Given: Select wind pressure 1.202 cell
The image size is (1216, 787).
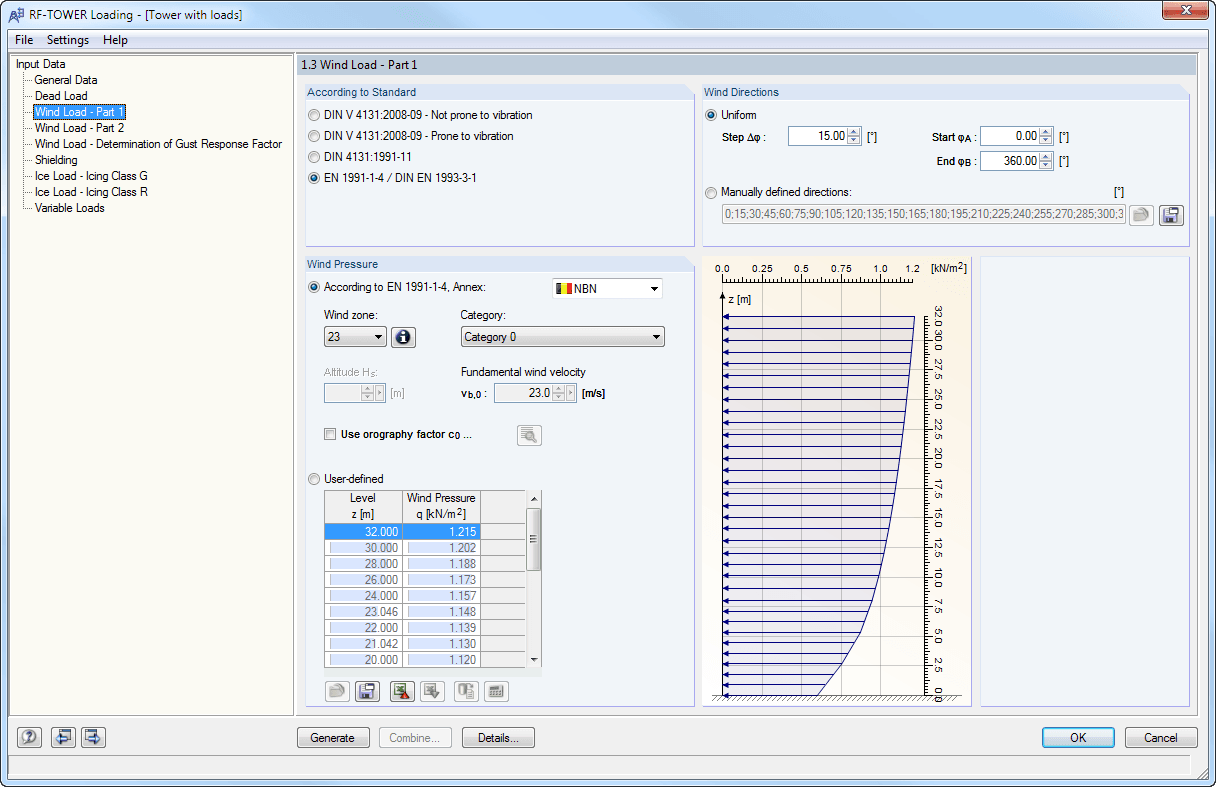Looking at the screenshot, I should 441,548.
